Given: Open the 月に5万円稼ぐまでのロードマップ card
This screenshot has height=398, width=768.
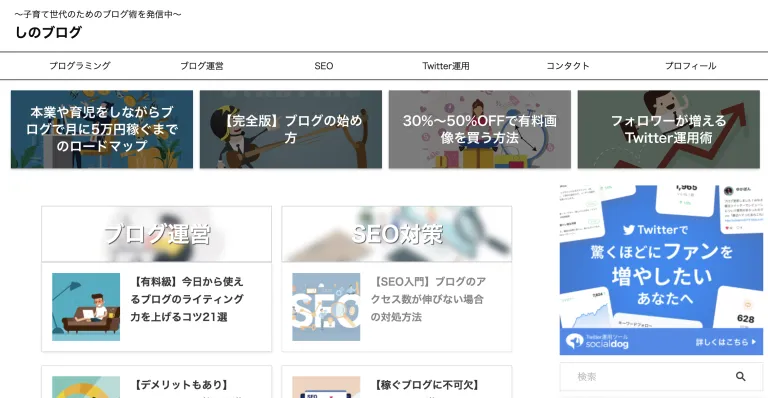Looking at the screenshot, I should click(102, 129).
